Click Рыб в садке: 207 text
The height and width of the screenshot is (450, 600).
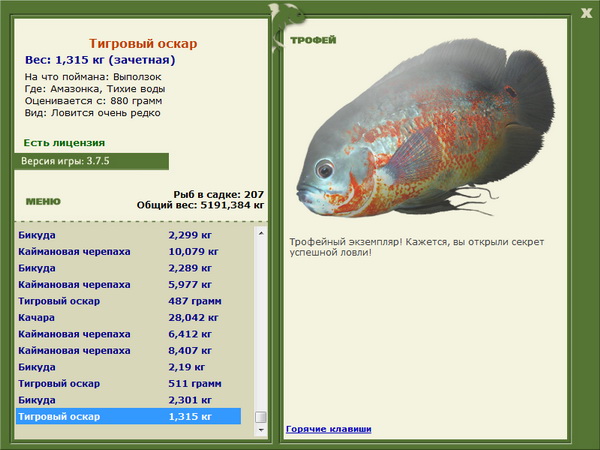point(218,194)
